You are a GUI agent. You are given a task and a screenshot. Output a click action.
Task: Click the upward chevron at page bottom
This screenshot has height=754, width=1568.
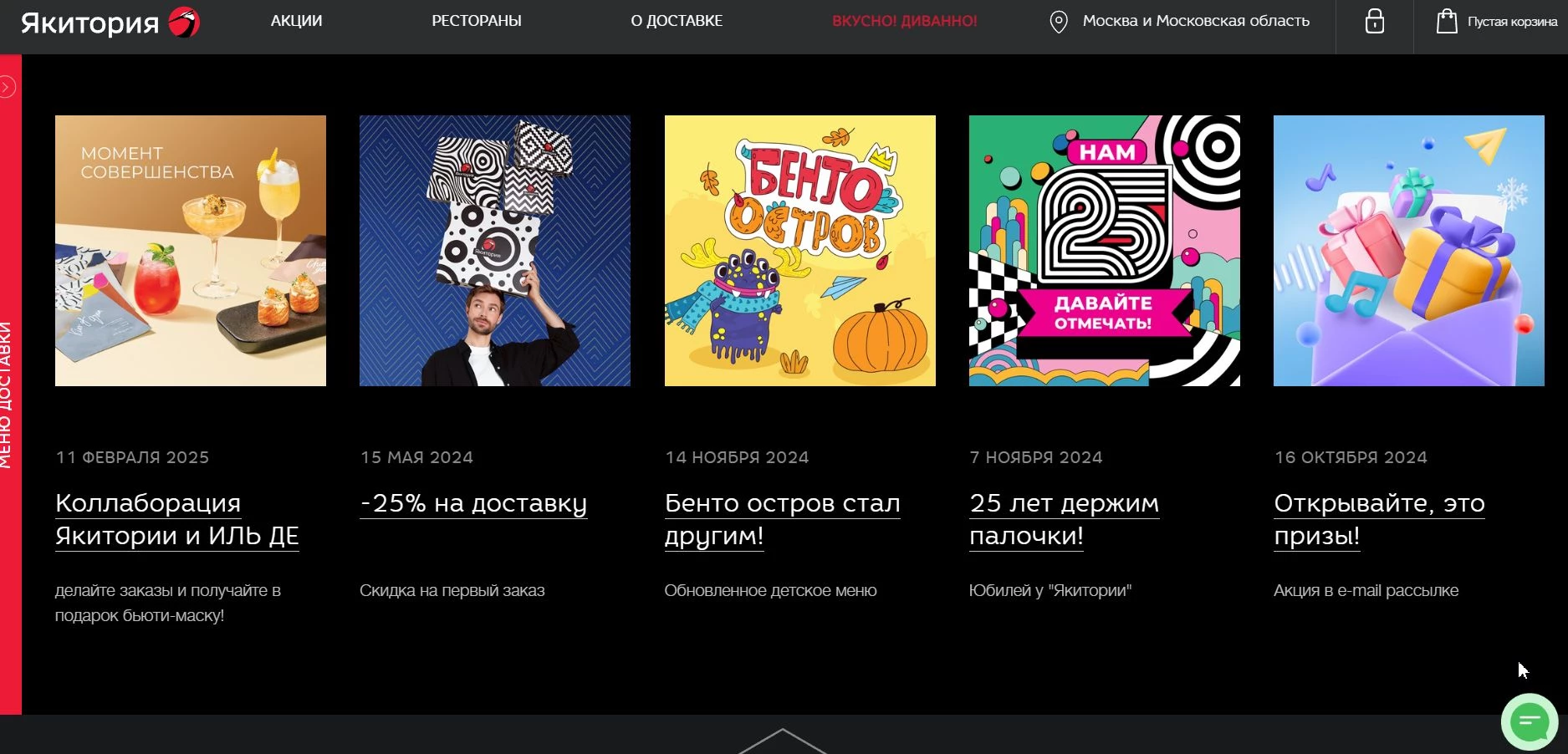(x=783, y=741)
